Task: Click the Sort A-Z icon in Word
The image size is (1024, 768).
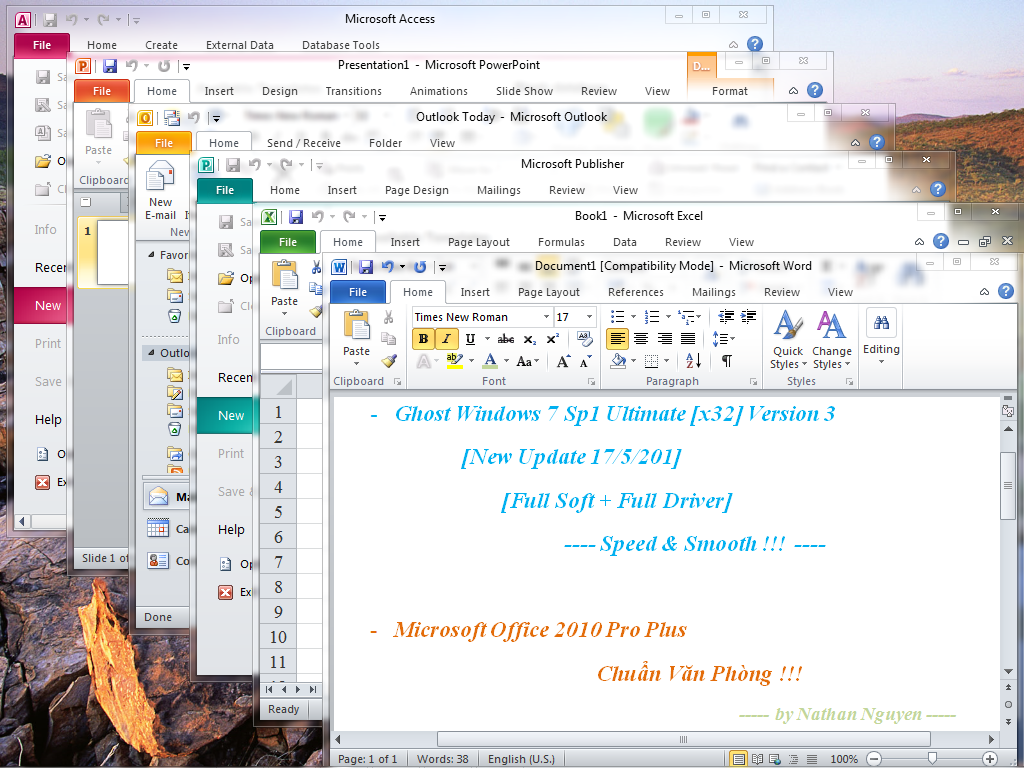Action: (x=694, y=360)
